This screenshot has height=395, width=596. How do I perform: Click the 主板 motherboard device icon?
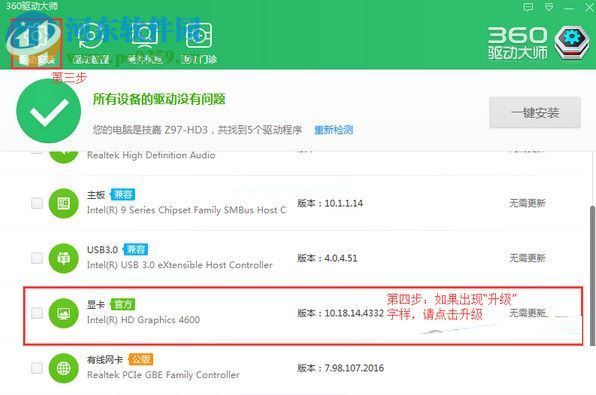pyautogui.click(x=63, y=203)
